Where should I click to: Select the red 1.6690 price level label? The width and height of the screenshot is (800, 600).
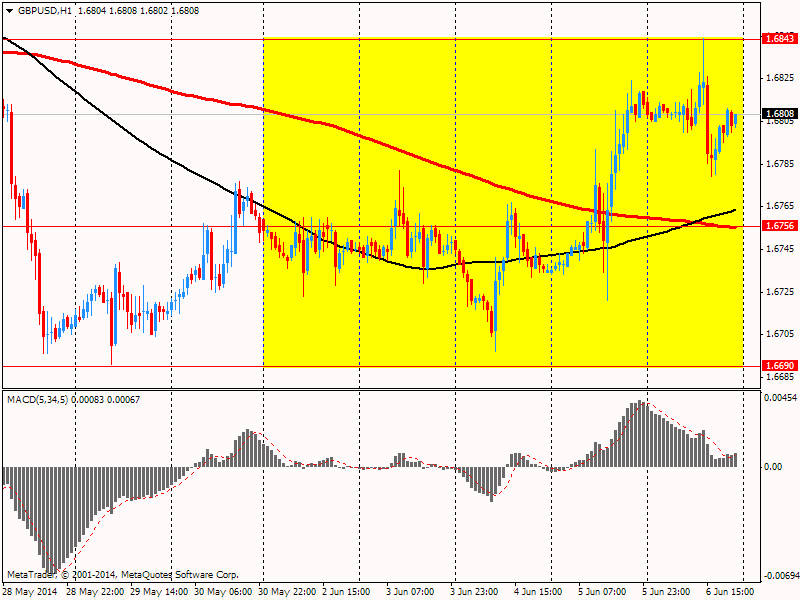click(779, 366)
